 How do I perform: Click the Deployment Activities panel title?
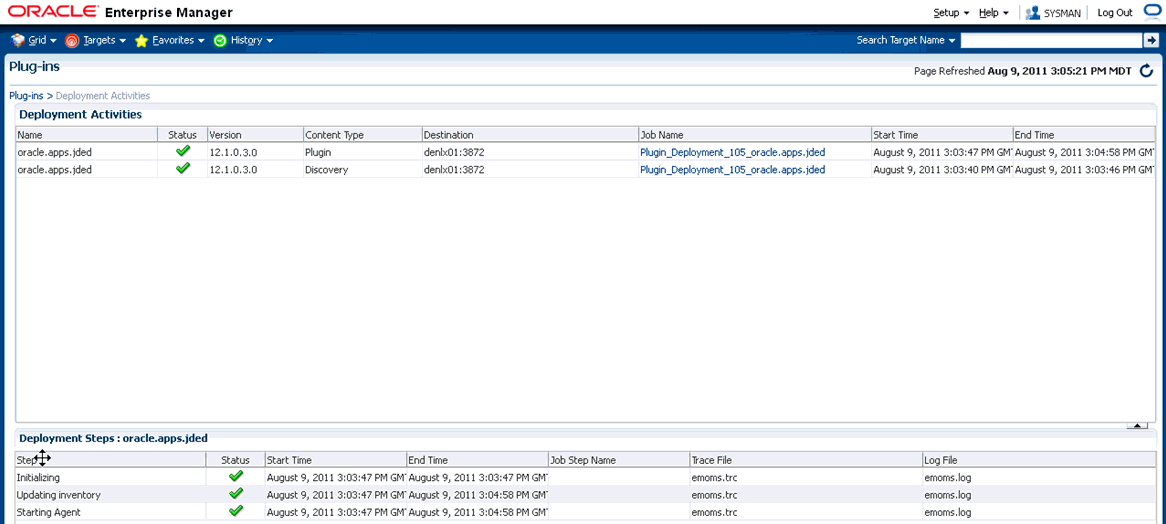[80, 114]
